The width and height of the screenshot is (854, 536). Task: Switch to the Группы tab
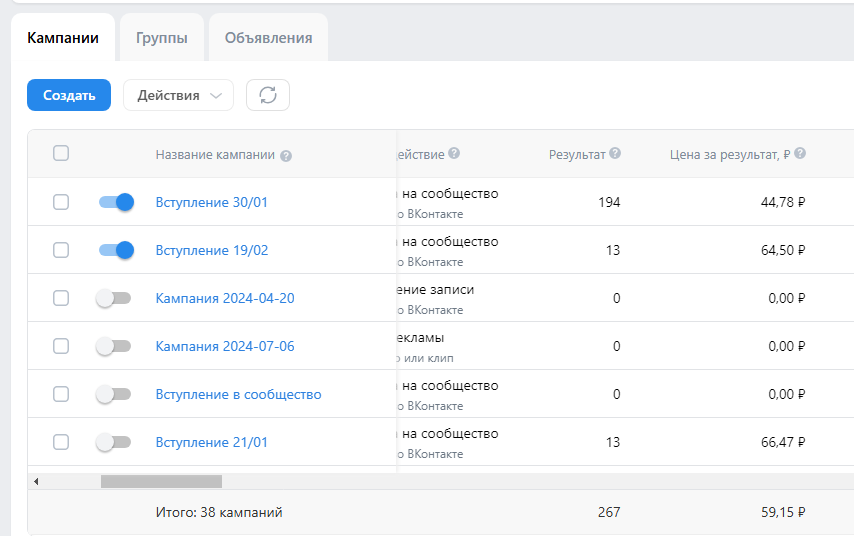162,38
